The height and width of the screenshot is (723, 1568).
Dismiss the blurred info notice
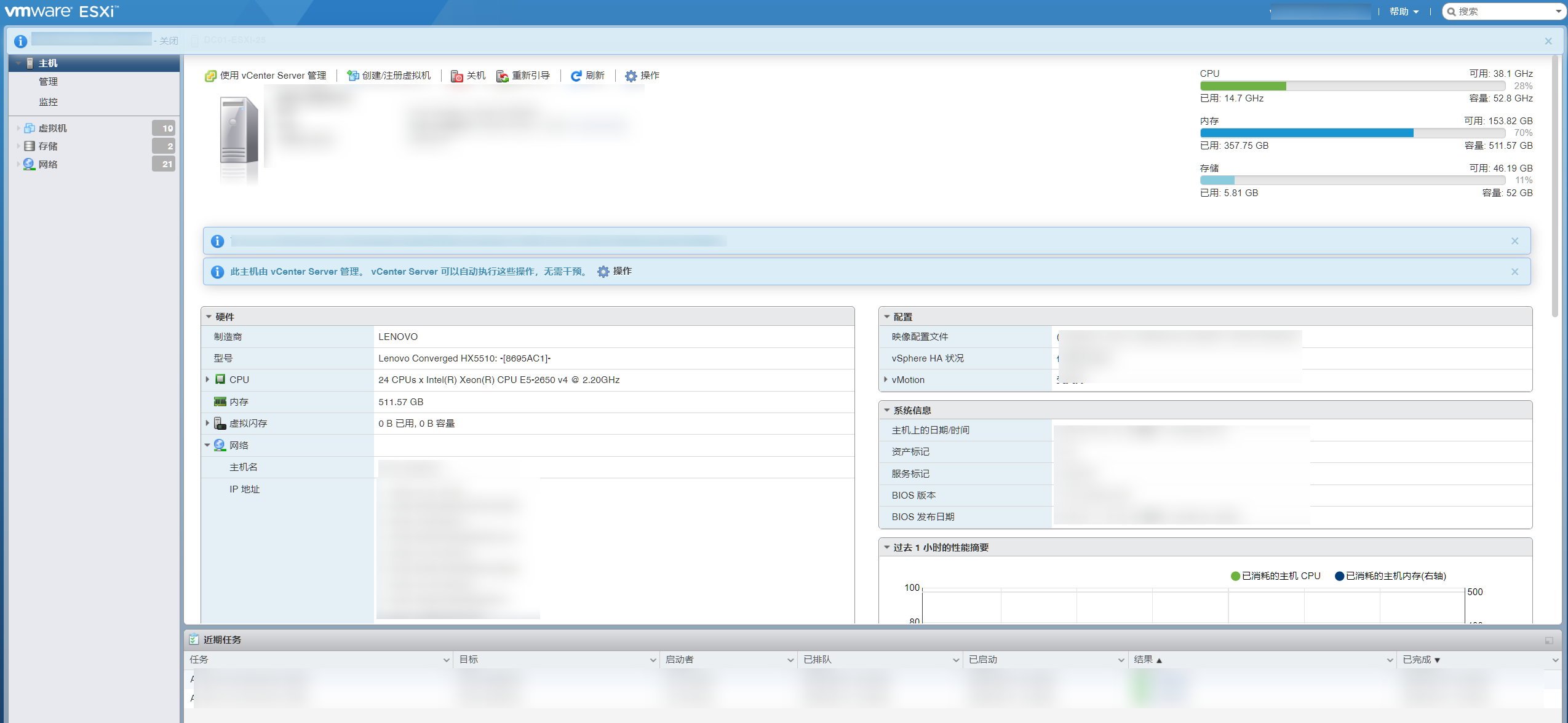pos(1515,241)
